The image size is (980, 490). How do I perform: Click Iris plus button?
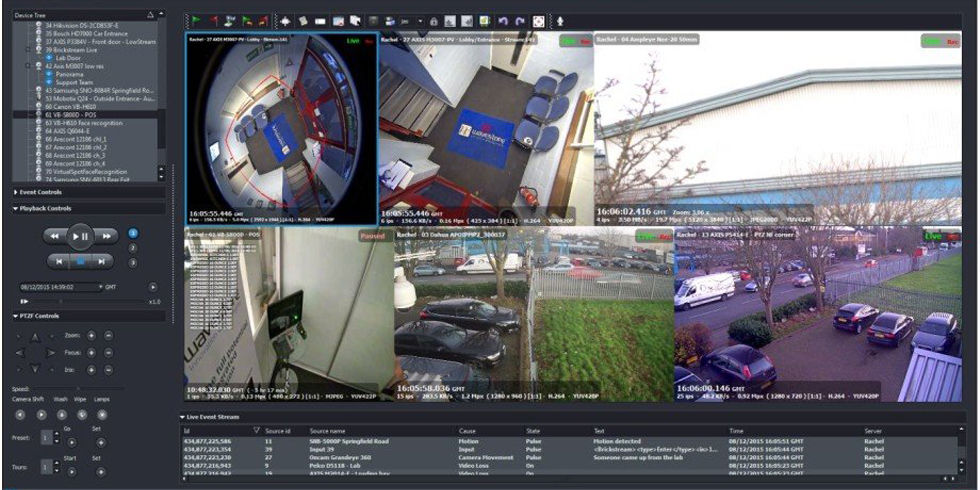pos(91,370)
